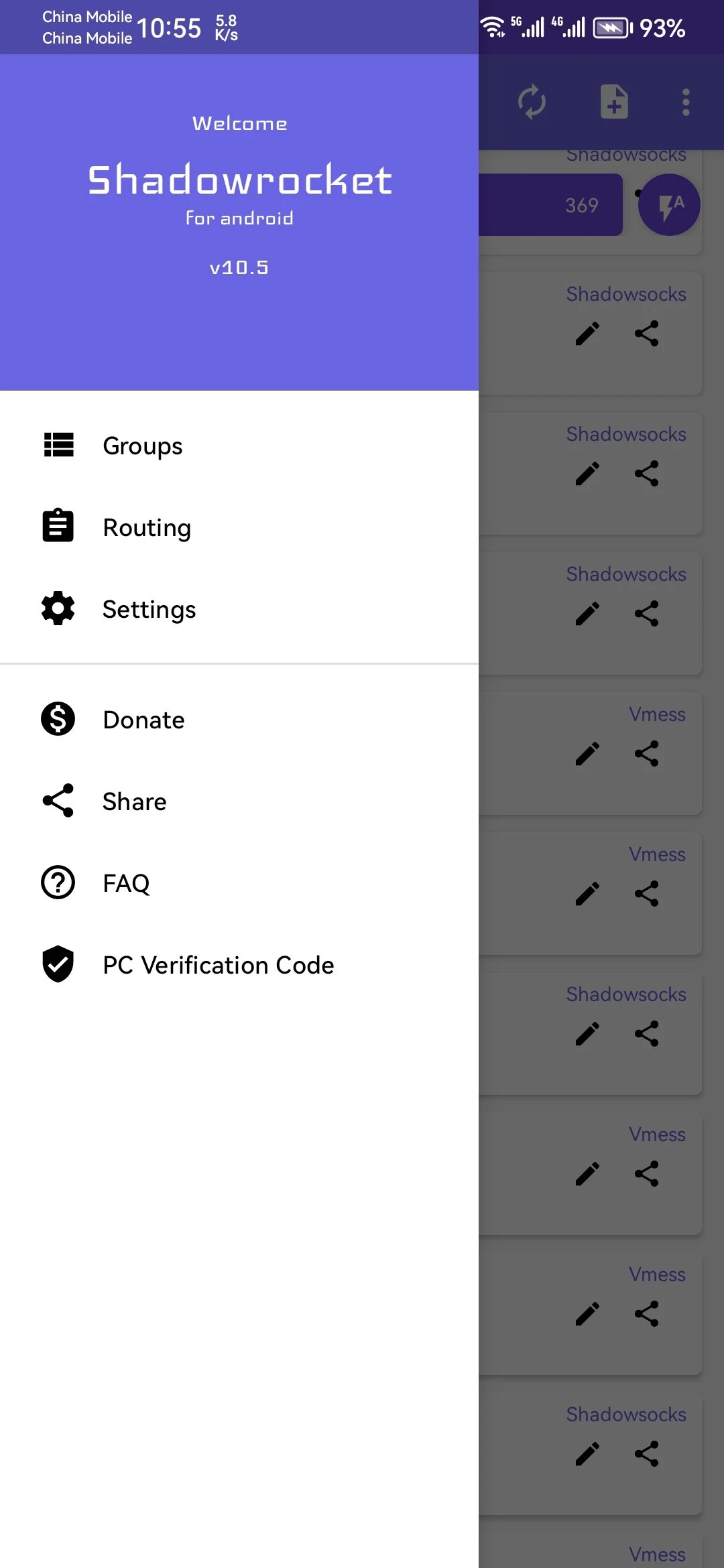724x1568 pixels.
Task: Open PC Verification Code
Action: pyautogui.click(x=218, y=965)
